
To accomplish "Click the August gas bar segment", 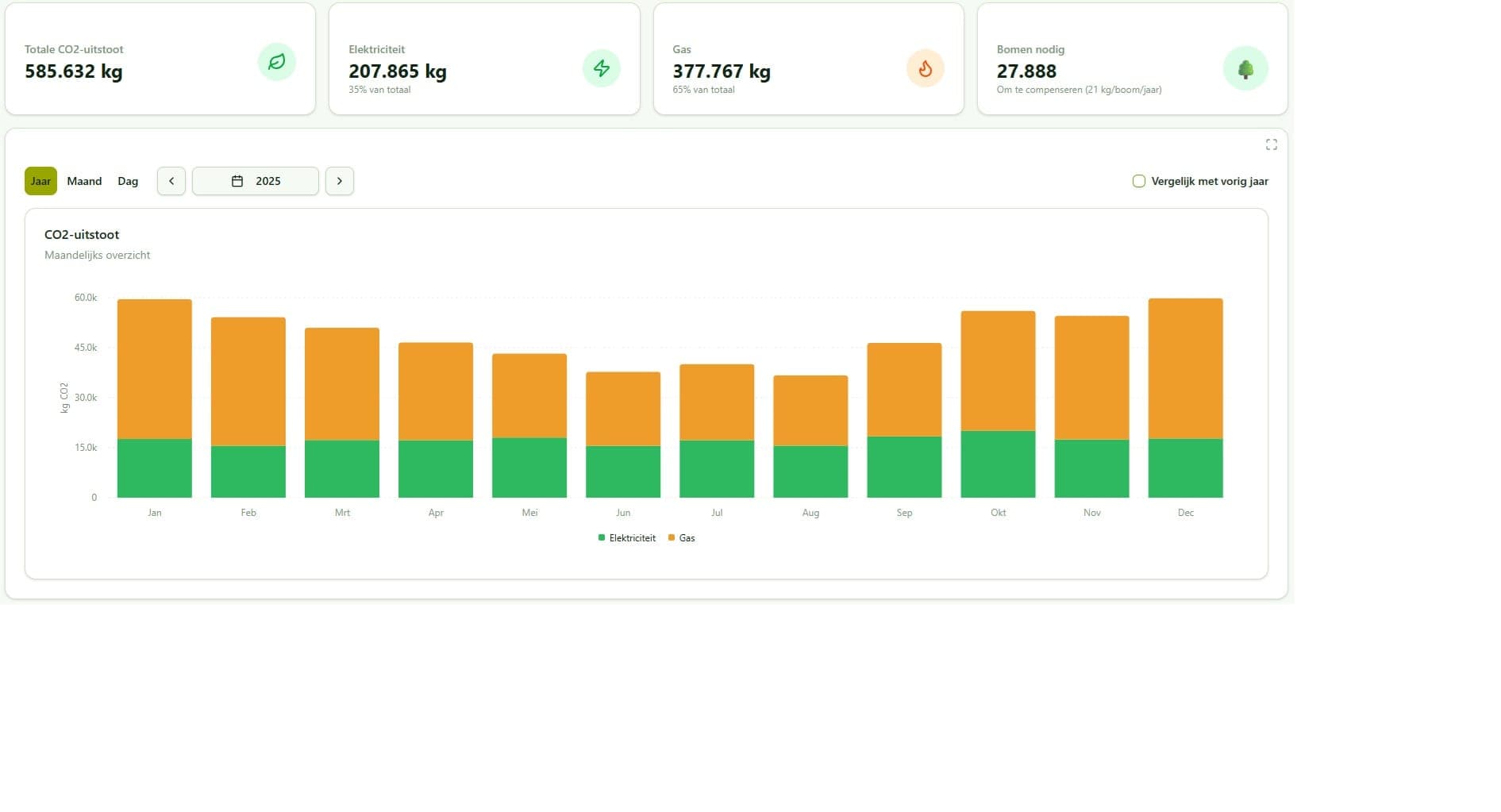I will 810,411.
